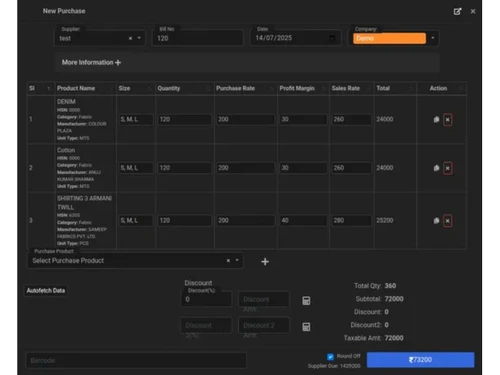Select the orange Demo company value
The image size is (500, 375).
tap(389, 38)
